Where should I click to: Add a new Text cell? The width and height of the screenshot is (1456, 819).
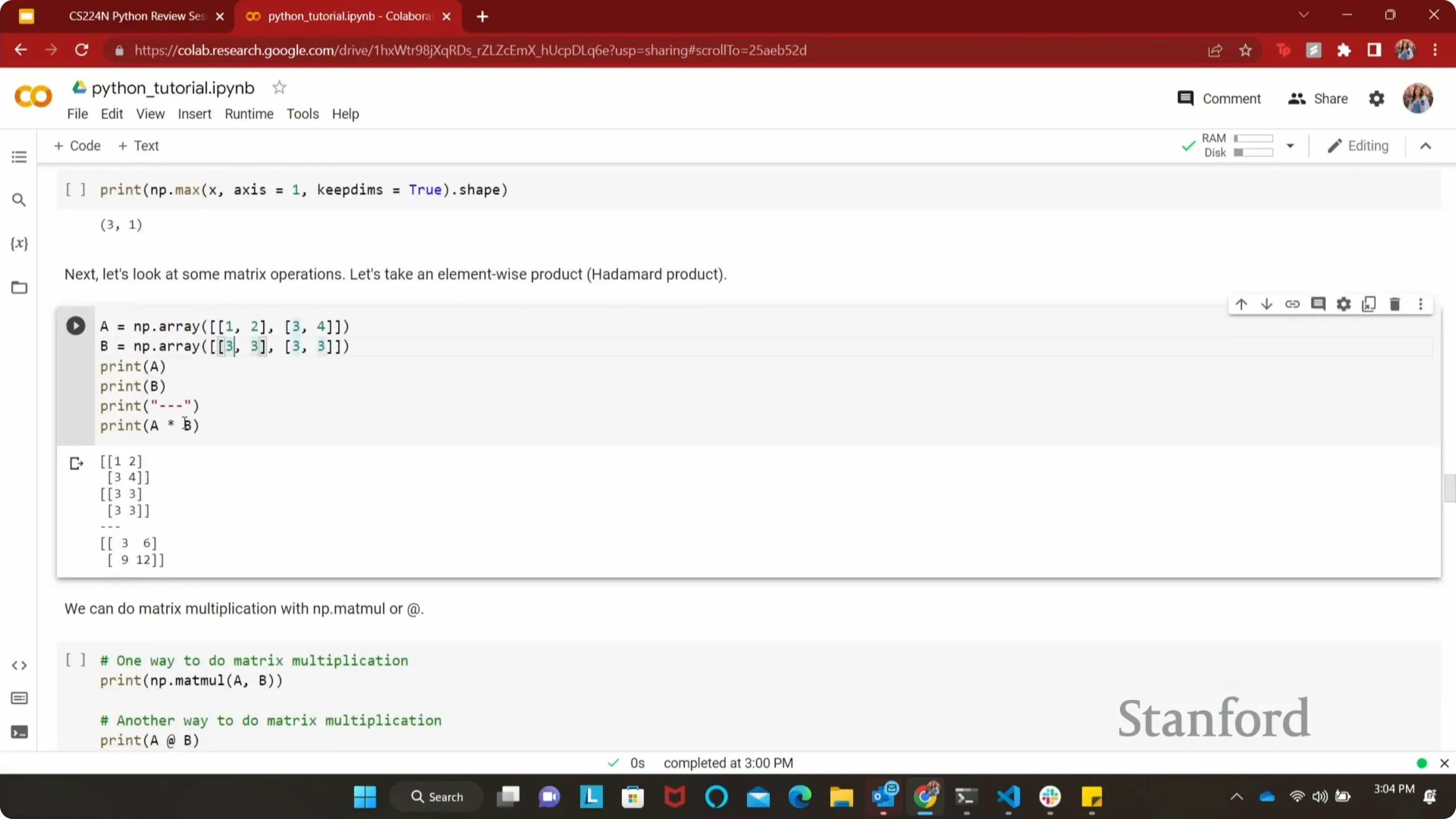click(x=139, y=146)
